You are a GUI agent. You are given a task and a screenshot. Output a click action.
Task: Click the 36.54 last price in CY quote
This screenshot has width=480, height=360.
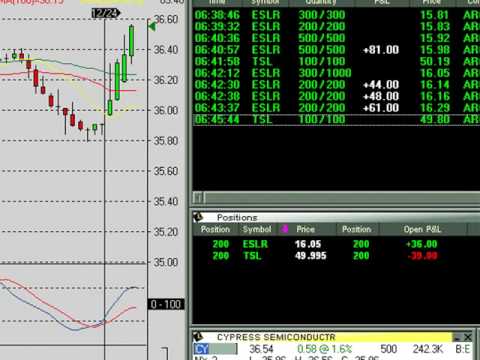tap(261, 349)
